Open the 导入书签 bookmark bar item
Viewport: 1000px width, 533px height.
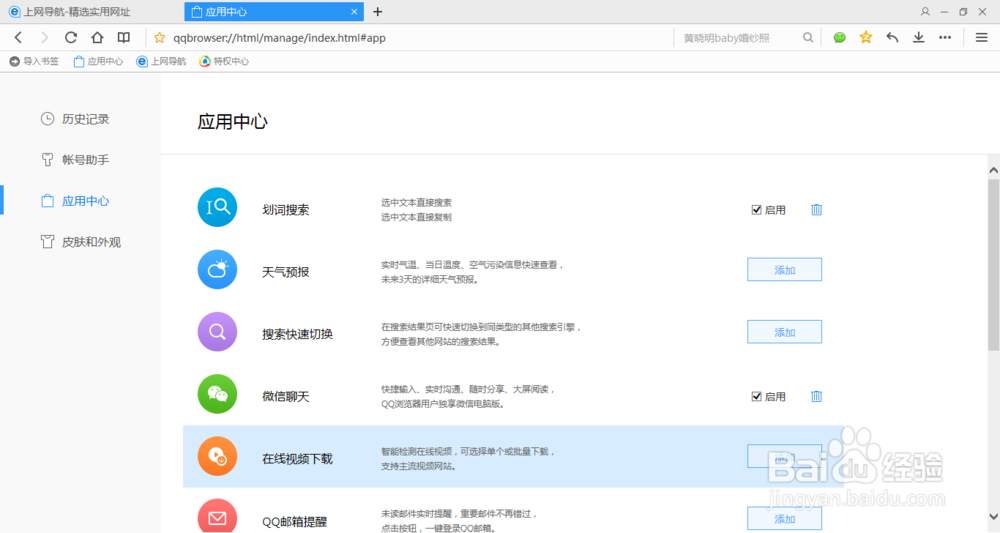point(34,61)
